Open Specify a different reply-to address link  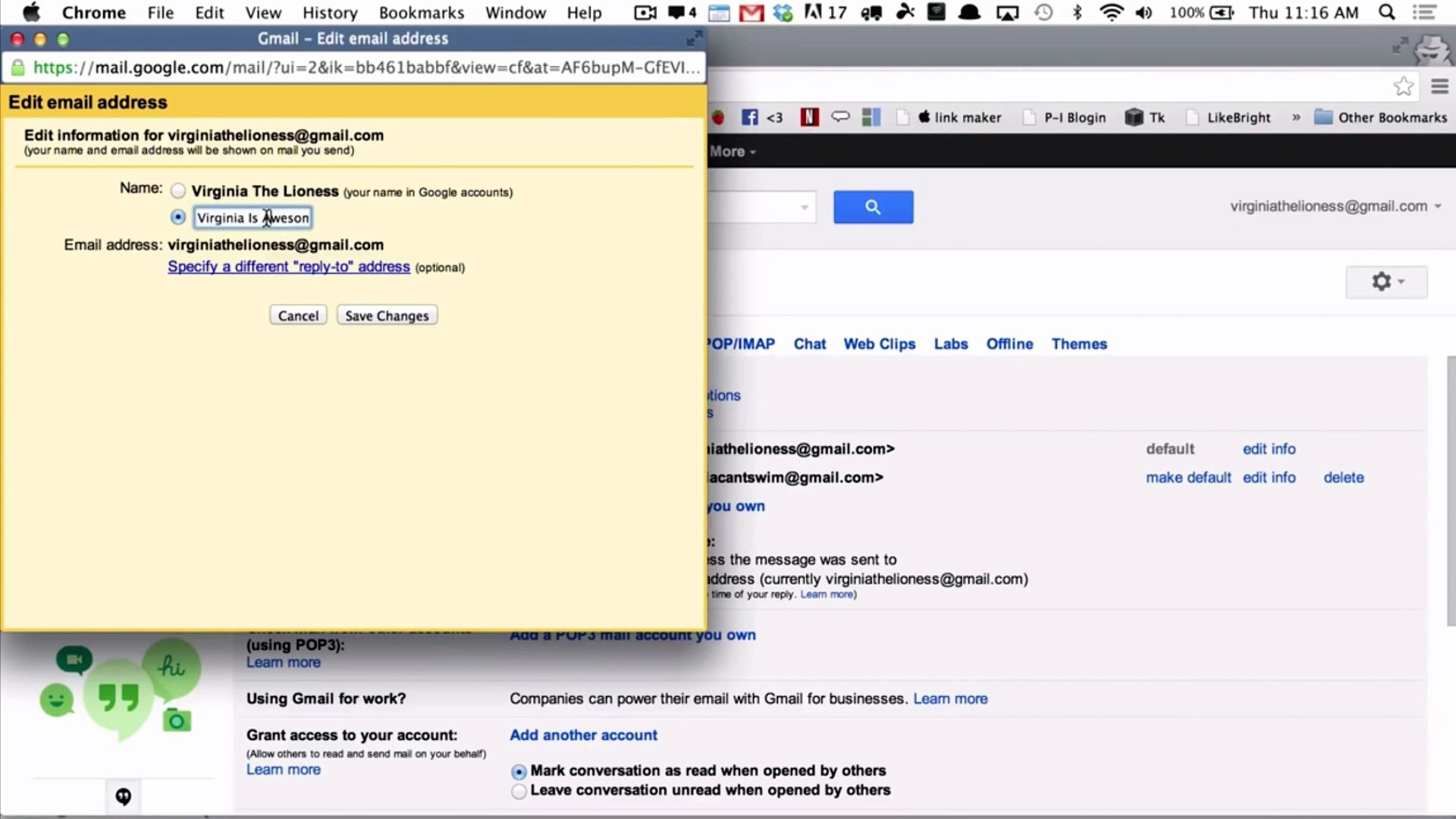(x=288, y=267)
